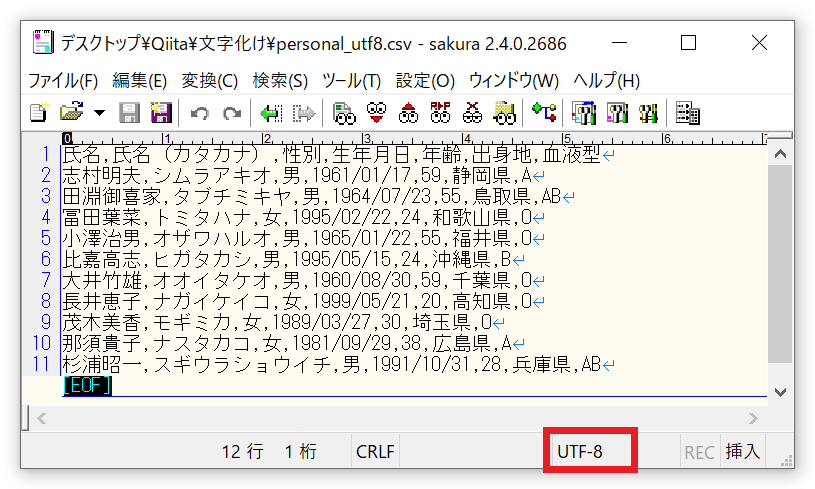This screenshot has height=489, width=815.
Task: Open the 変換(C) menu
Action: (x=209, y=81)
